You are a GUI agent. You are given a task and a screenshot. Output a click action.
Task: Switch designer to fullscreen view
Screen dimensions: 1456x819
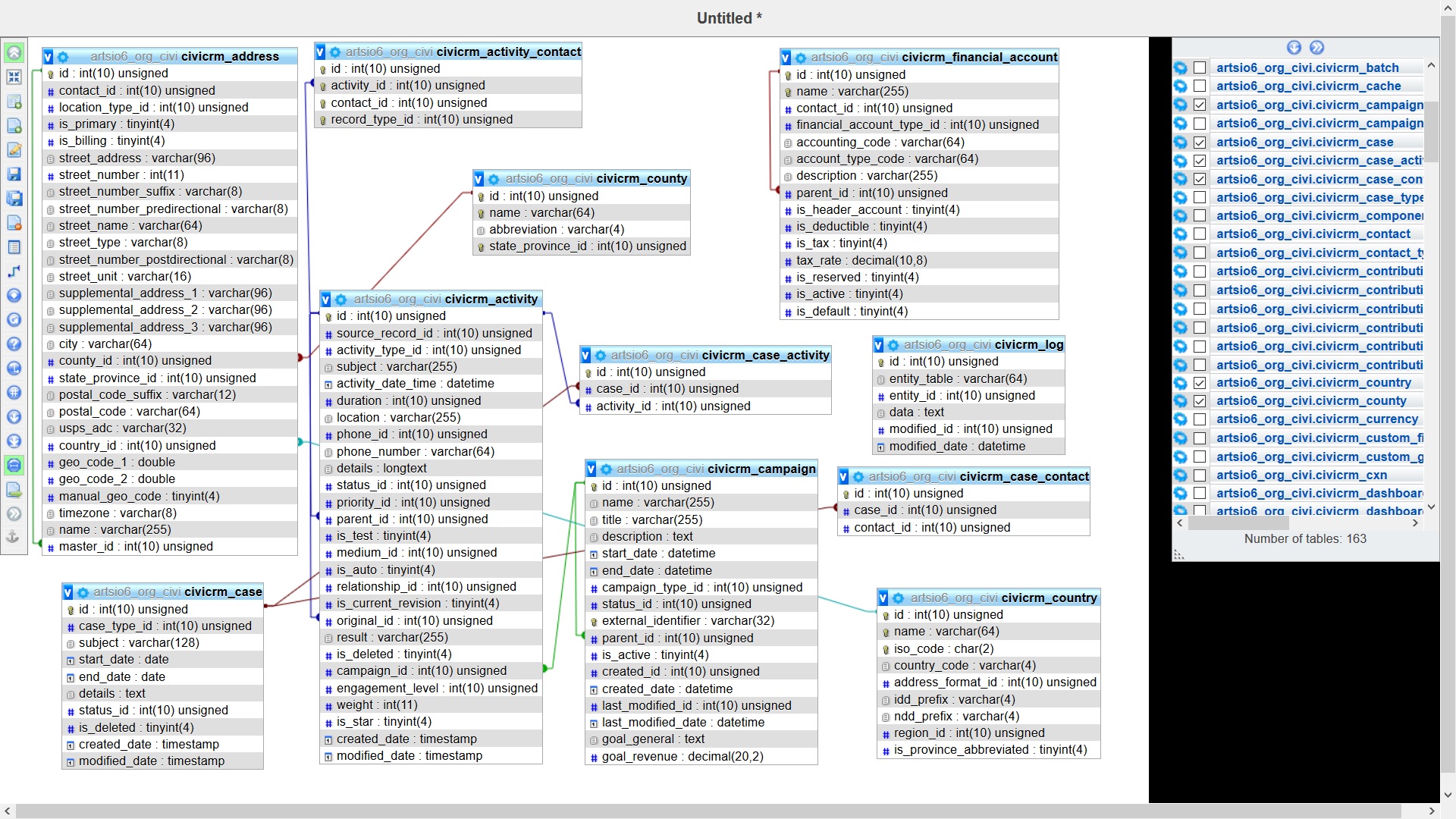(14, 77)
